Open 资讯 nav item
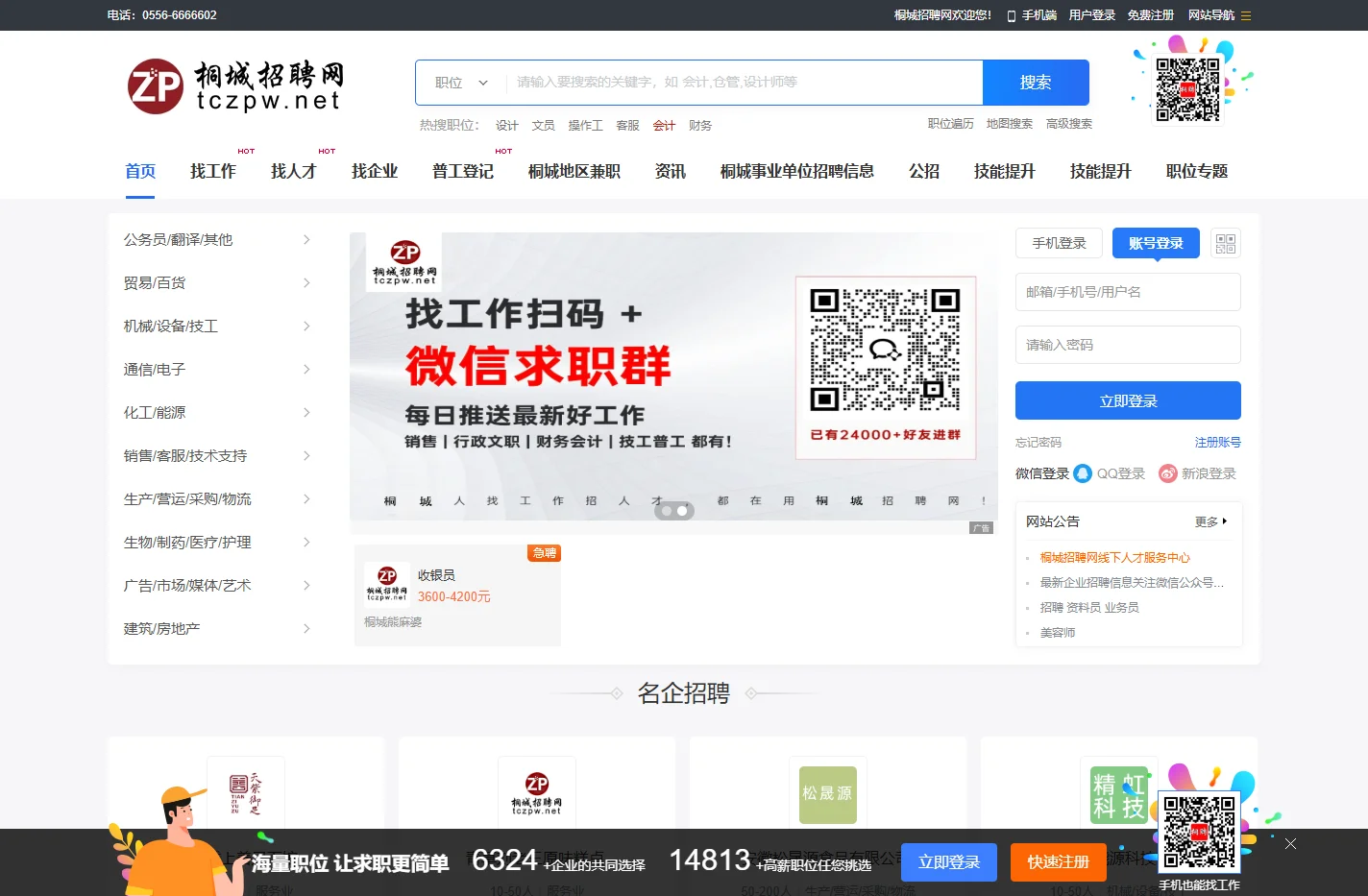The image size is (1368, 896). tap(671, 171)
